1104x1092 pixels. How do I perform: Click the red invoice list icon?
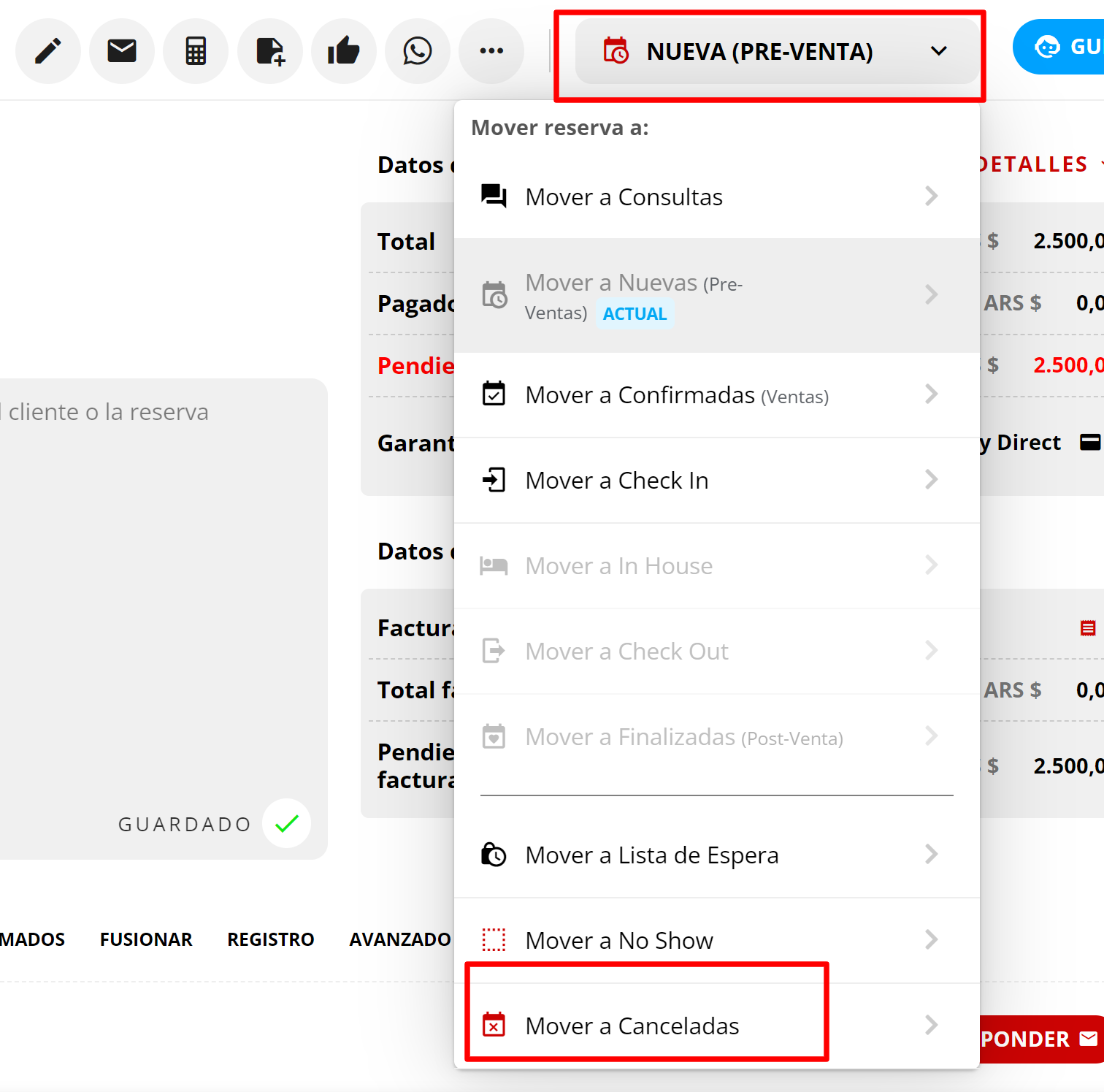(x=1087, y=628)
